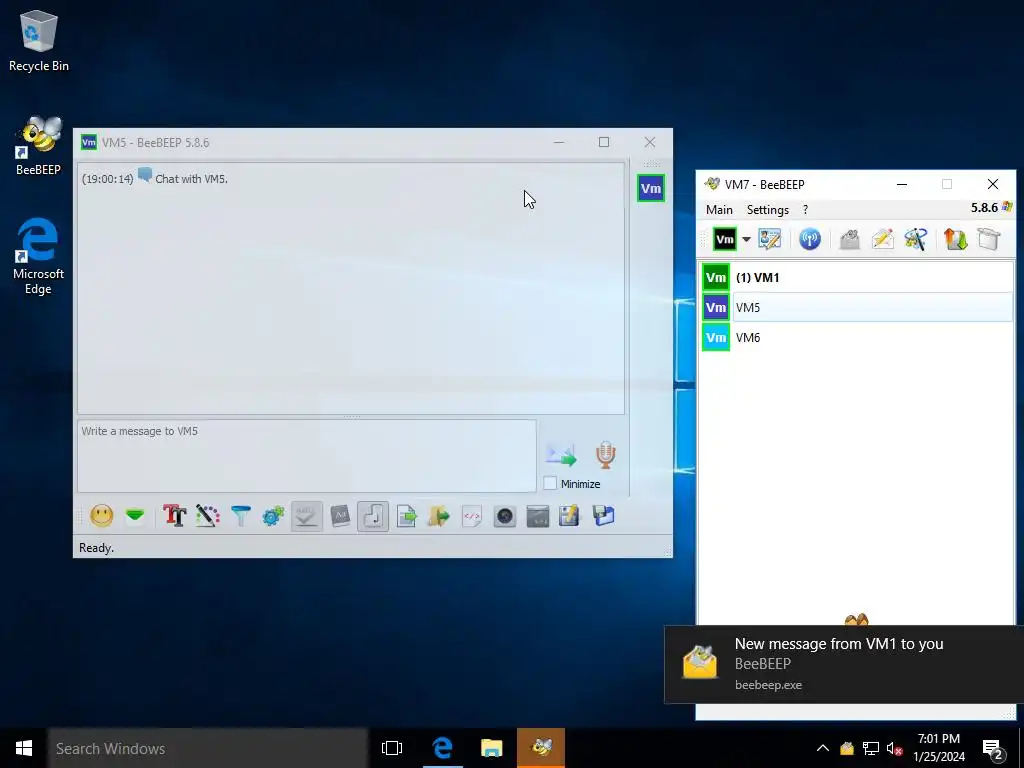Viewport: 1024px width, 768px height.
Task: Click the floppy disk with pencil icon
Action: point(569,516)
